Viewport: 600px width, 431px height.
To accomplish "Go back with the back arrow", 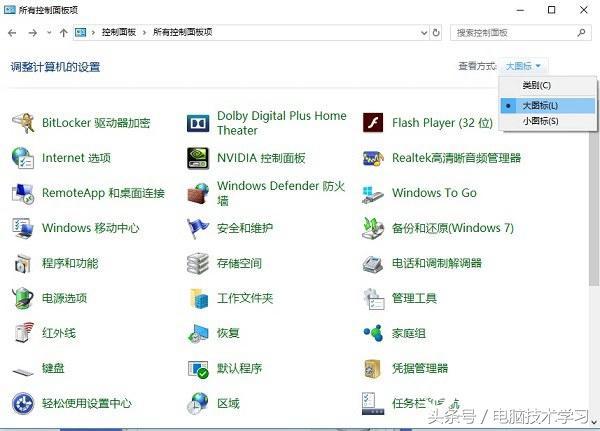I will click(x=12, y=33).
